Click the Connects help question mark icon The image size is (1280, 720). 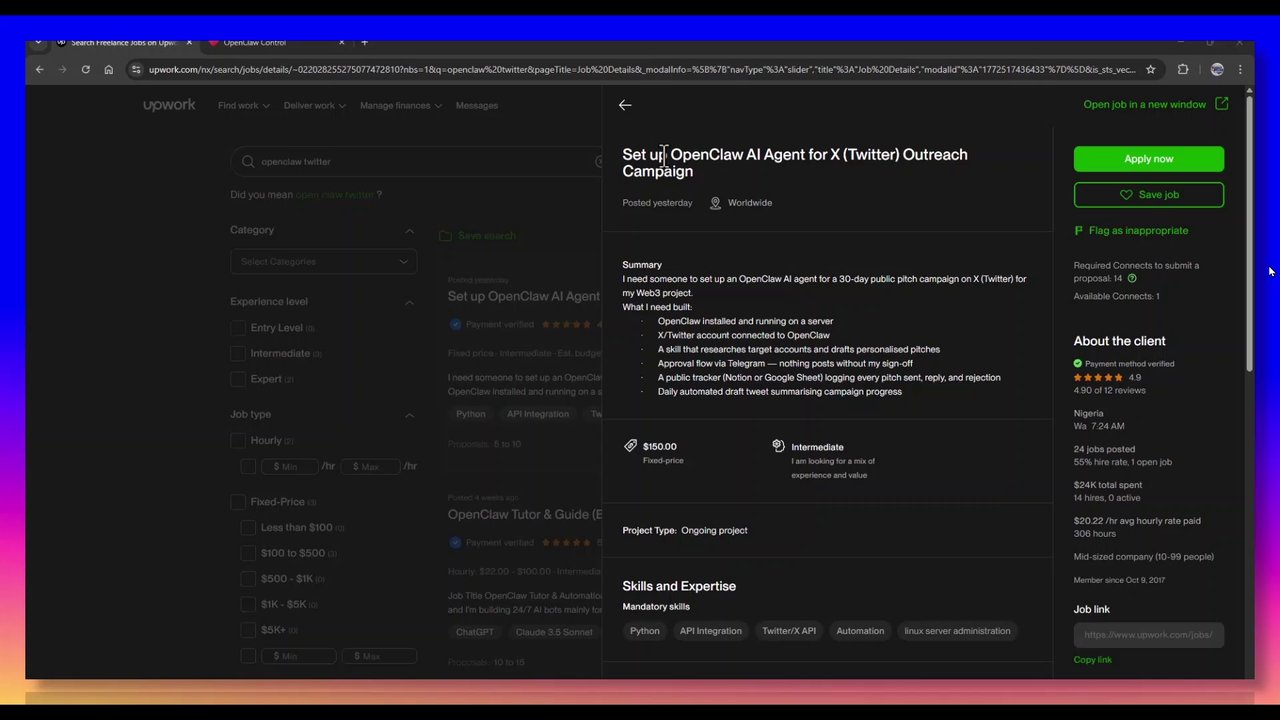[x=1132, y=278]
